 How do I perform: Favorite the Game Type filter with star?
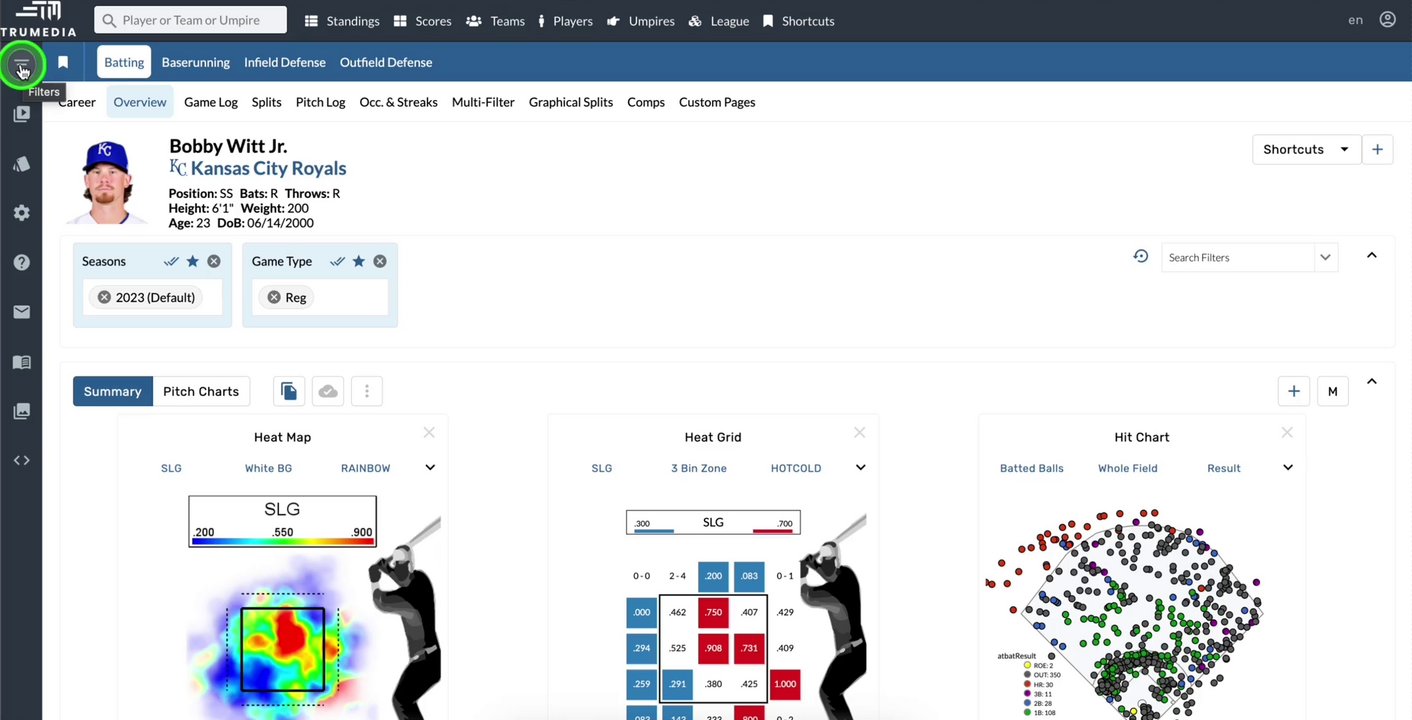[358, 261]
